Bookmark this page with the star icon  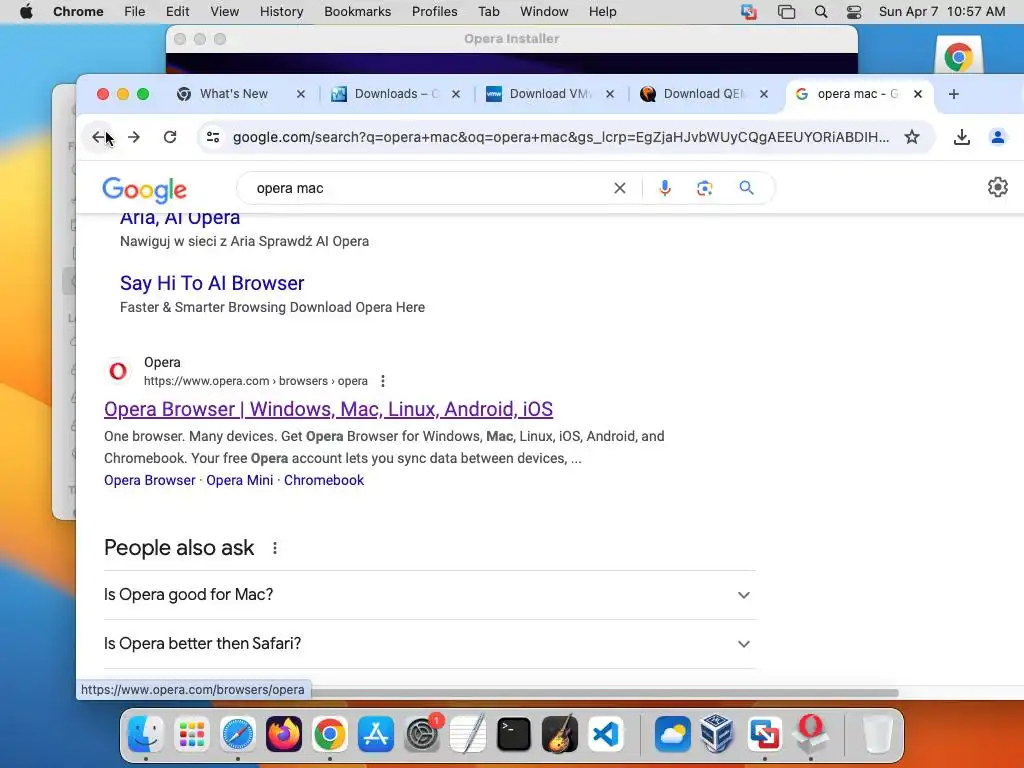912,137
